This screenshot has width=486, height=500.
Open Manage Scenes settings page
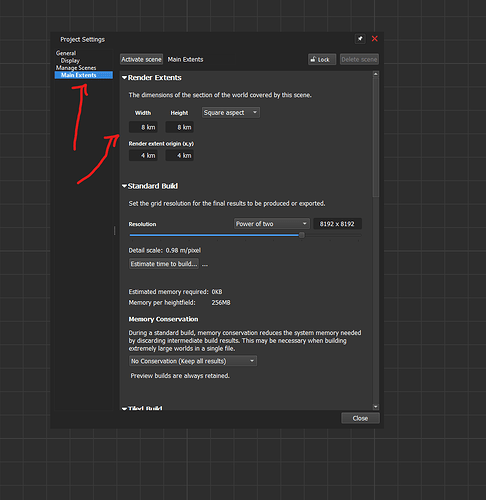pos(76,68)
